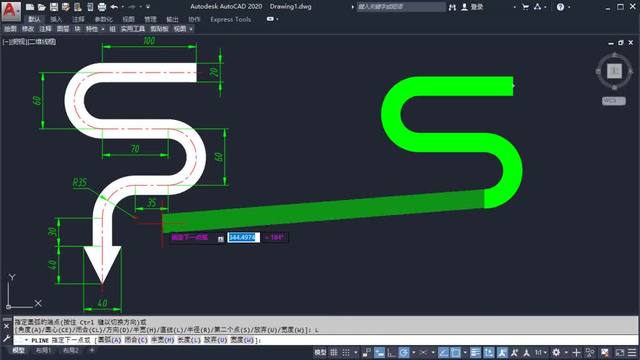Plot the drawing using the printer icon

[x=102, y=7]
